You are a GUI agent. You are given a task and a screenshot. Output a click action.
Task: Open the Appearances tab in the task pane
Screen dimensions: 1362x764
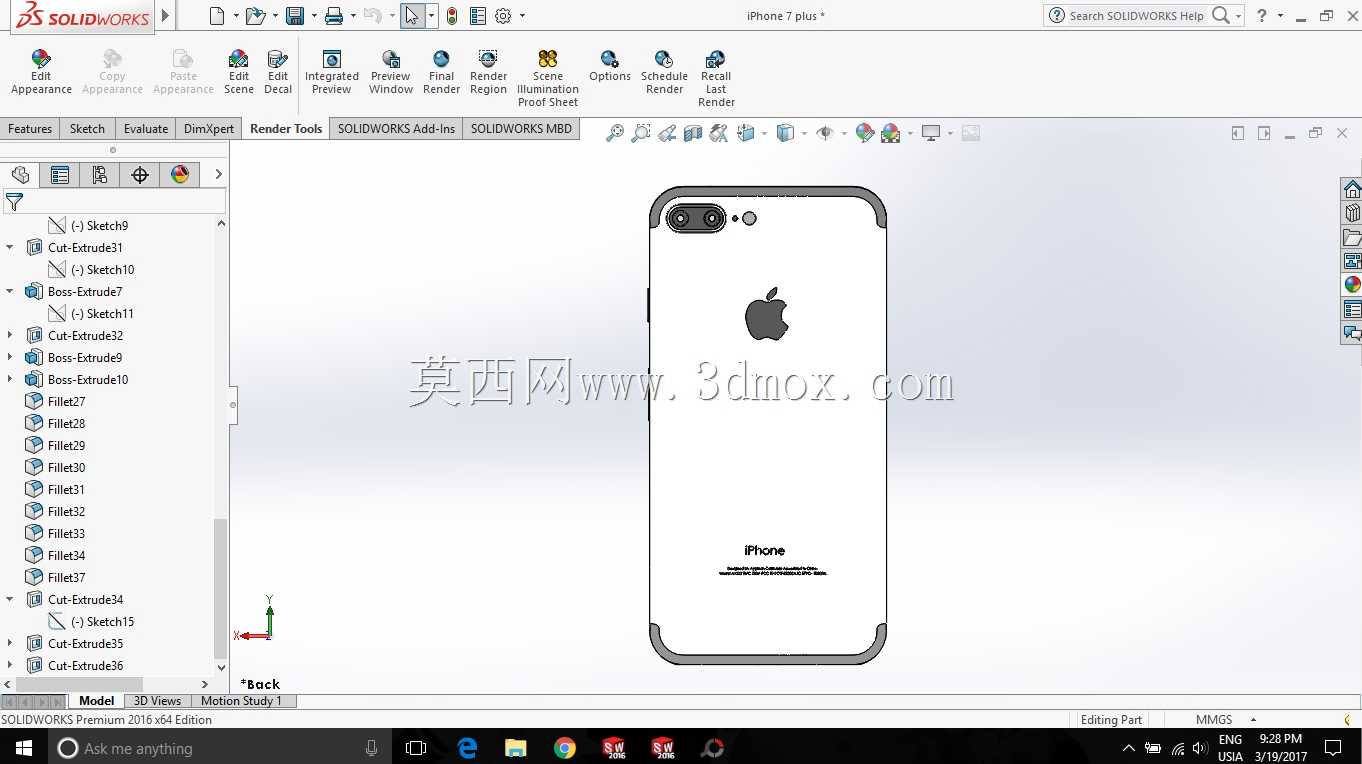coord(1352,285)
